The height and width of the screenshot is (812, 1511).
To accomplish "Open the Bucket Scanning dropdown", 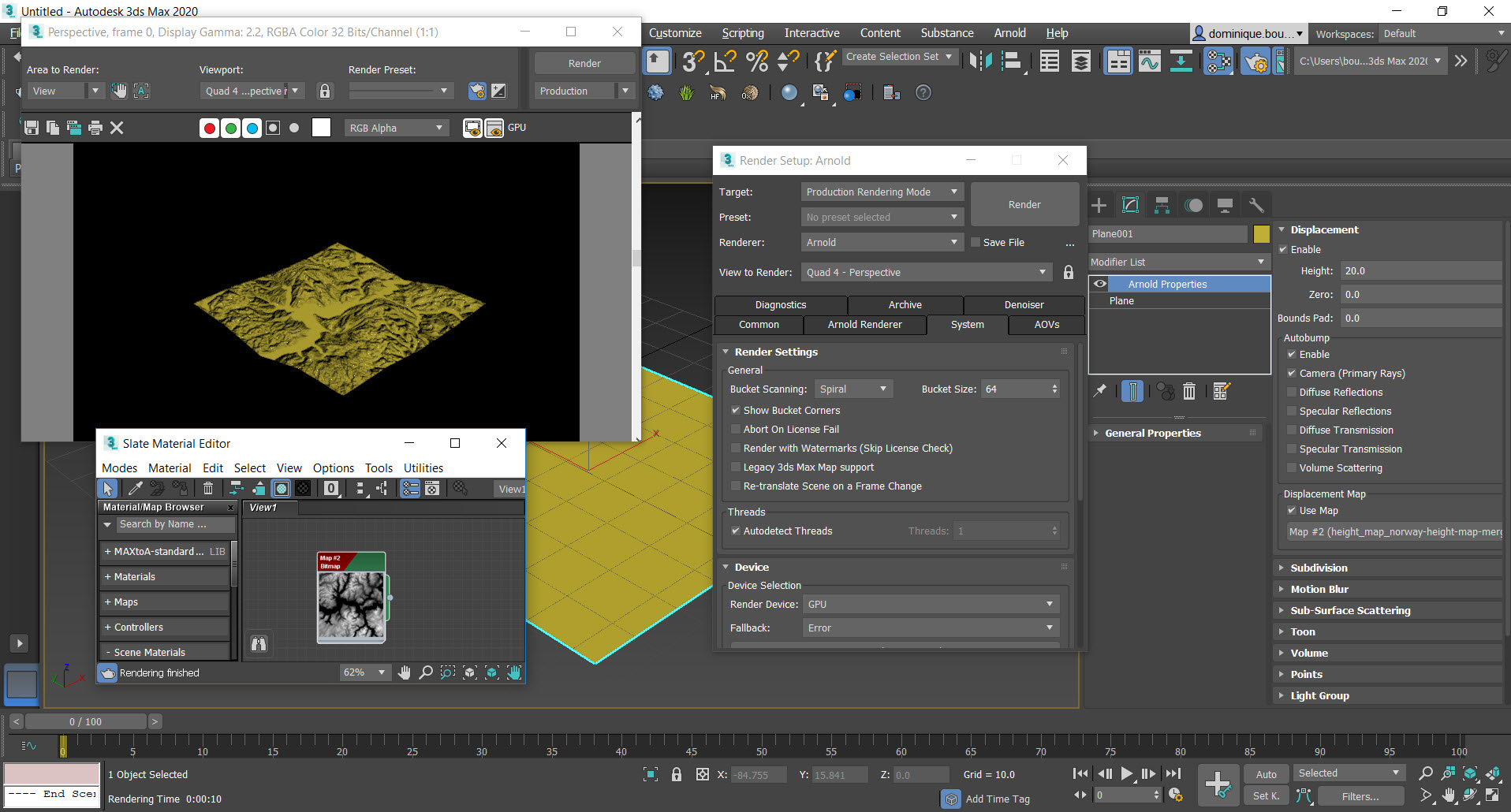I will (x=853, y=389).
